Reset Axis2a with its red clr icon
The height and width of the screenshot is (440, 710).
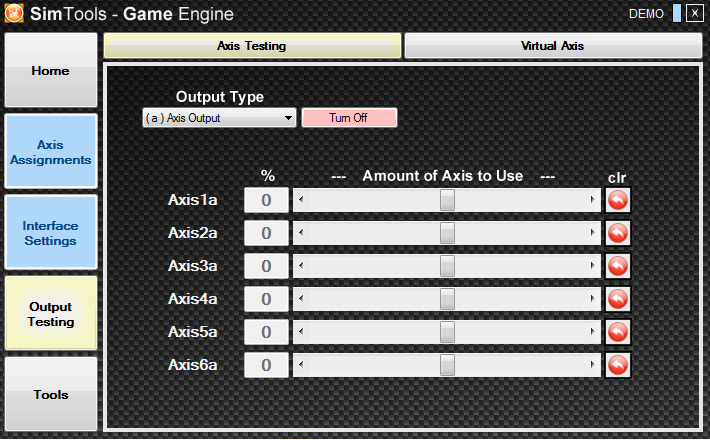(x=618, y=233)
